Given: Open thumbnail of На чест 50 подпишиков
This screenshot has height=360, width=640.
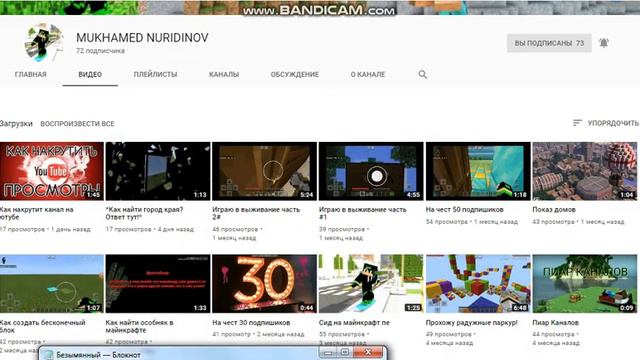Looking at the screenshot, I should click(x=478, y=171).
